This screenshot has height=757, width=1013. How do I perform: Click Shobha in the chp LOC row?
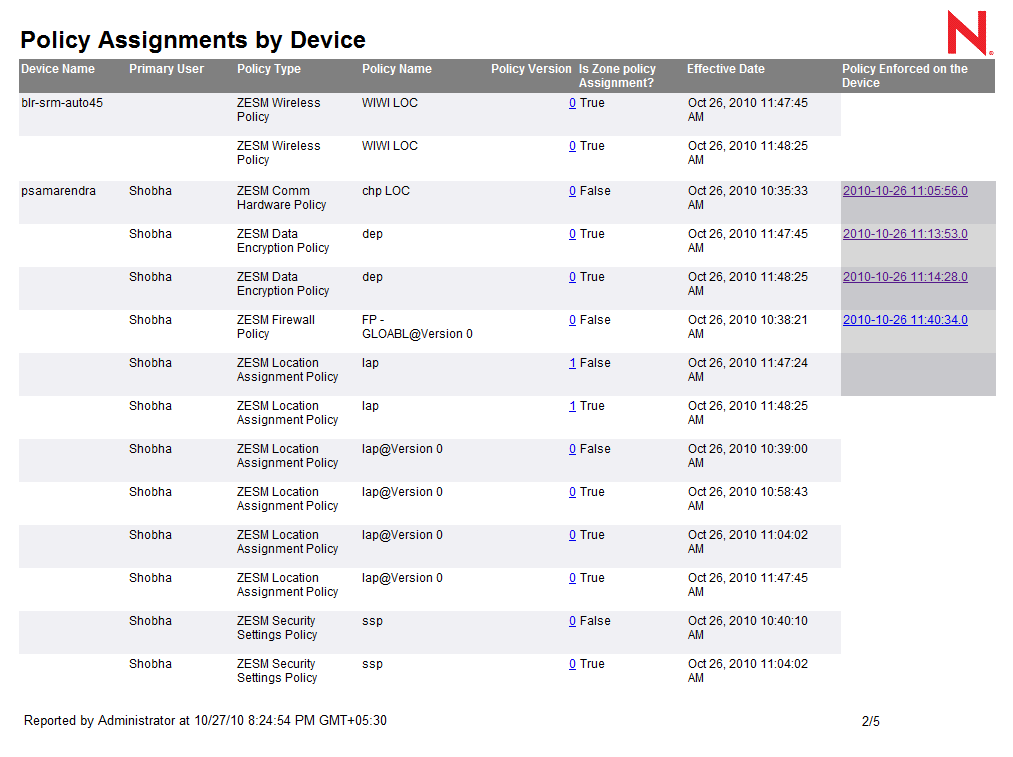point(151,191)
